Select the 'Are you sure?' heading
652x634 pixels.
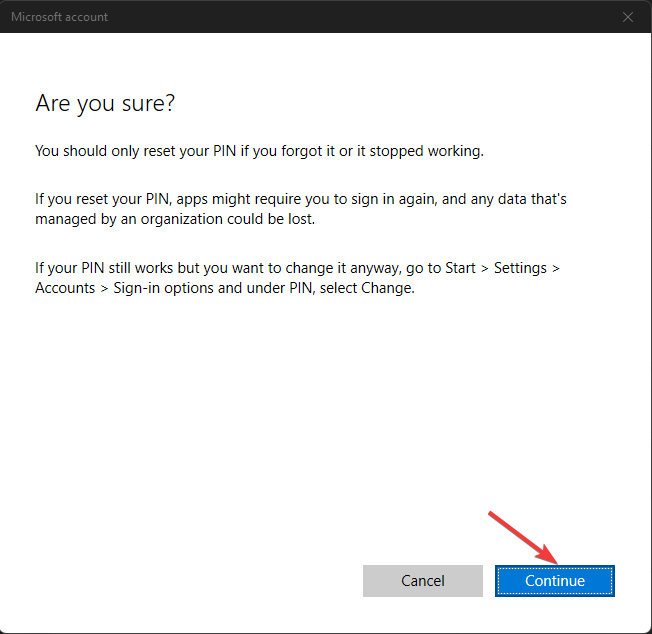coord(105,103)
